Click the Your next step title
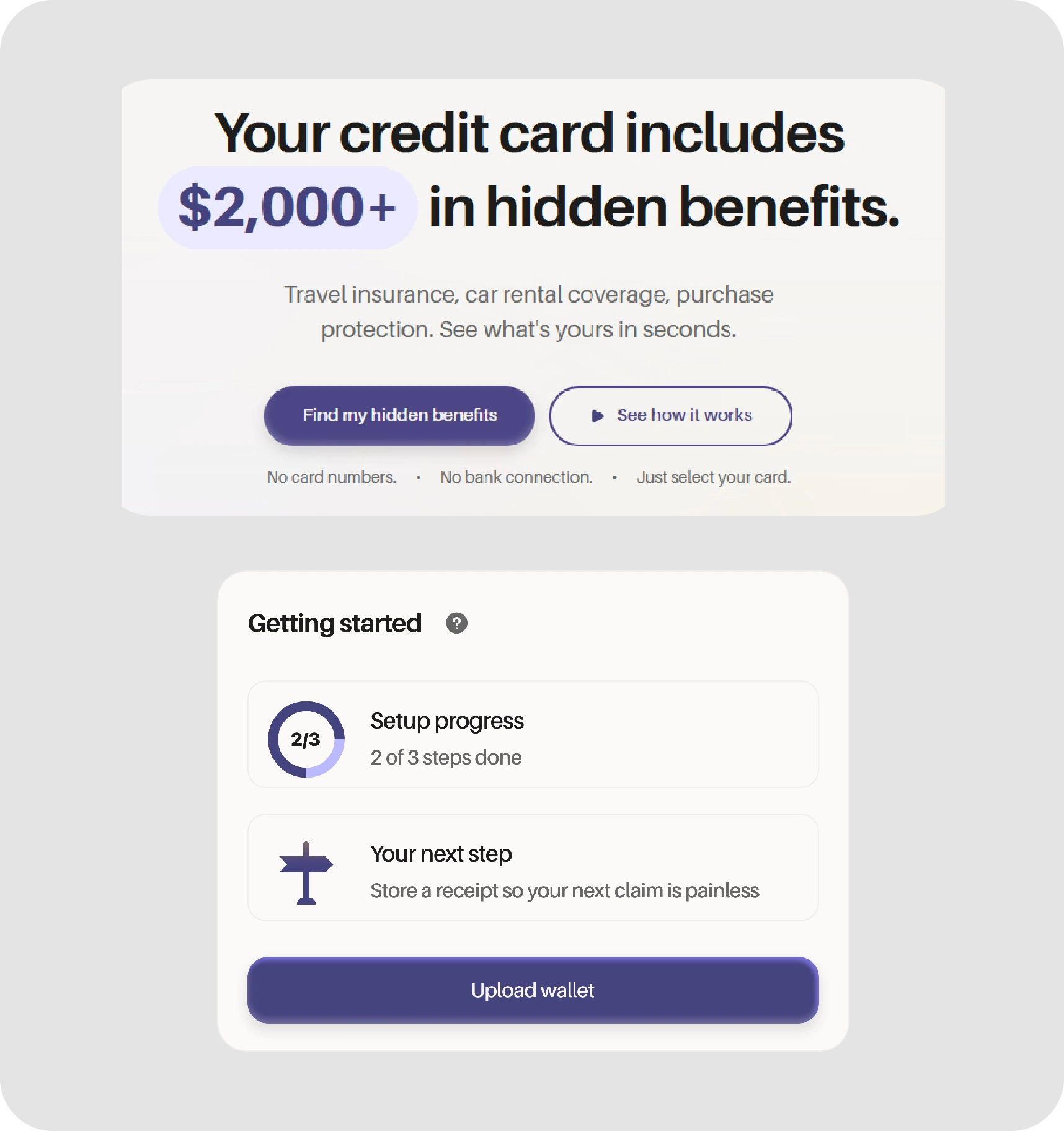 pyautogui.click(x=441, y=854)
